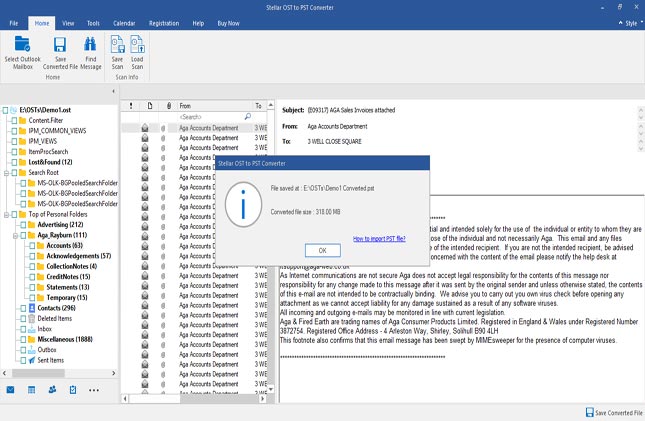Viewport: 645px width, 421px height.
Task: Click the Deleted Items trash folder icon
Action: click(x=32, y=319)
